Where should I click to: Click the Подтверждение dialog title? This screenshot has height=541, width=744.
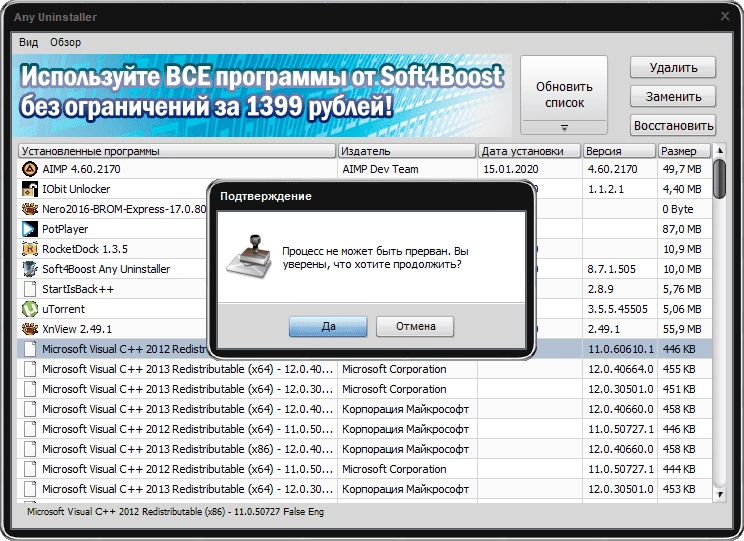coord(266,196)
